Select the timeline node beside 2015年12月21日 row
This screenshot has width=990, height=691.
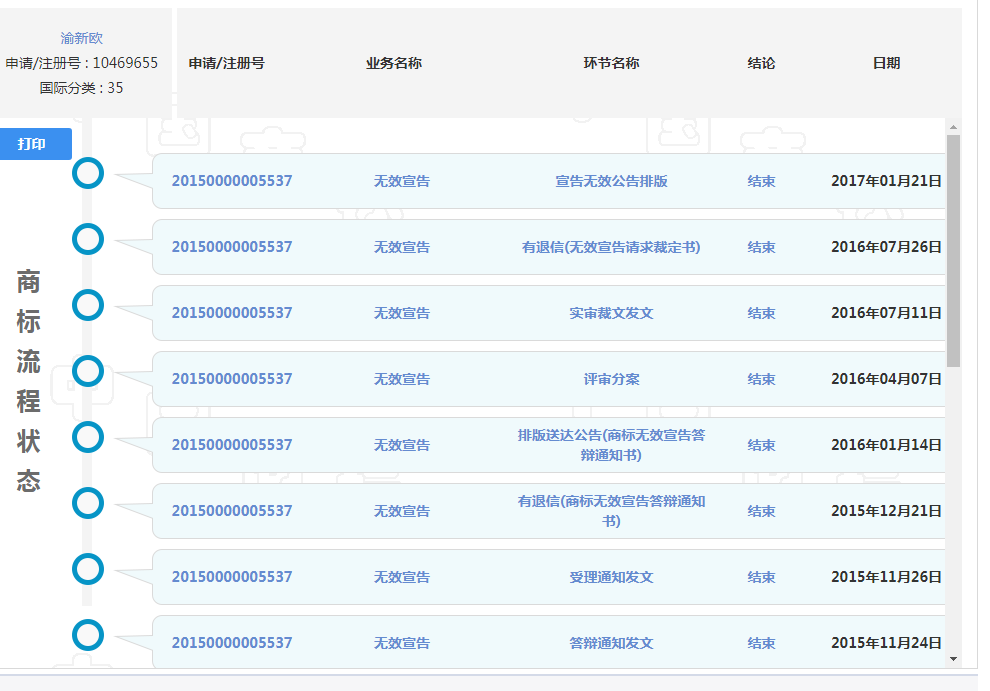coord(88,503)
